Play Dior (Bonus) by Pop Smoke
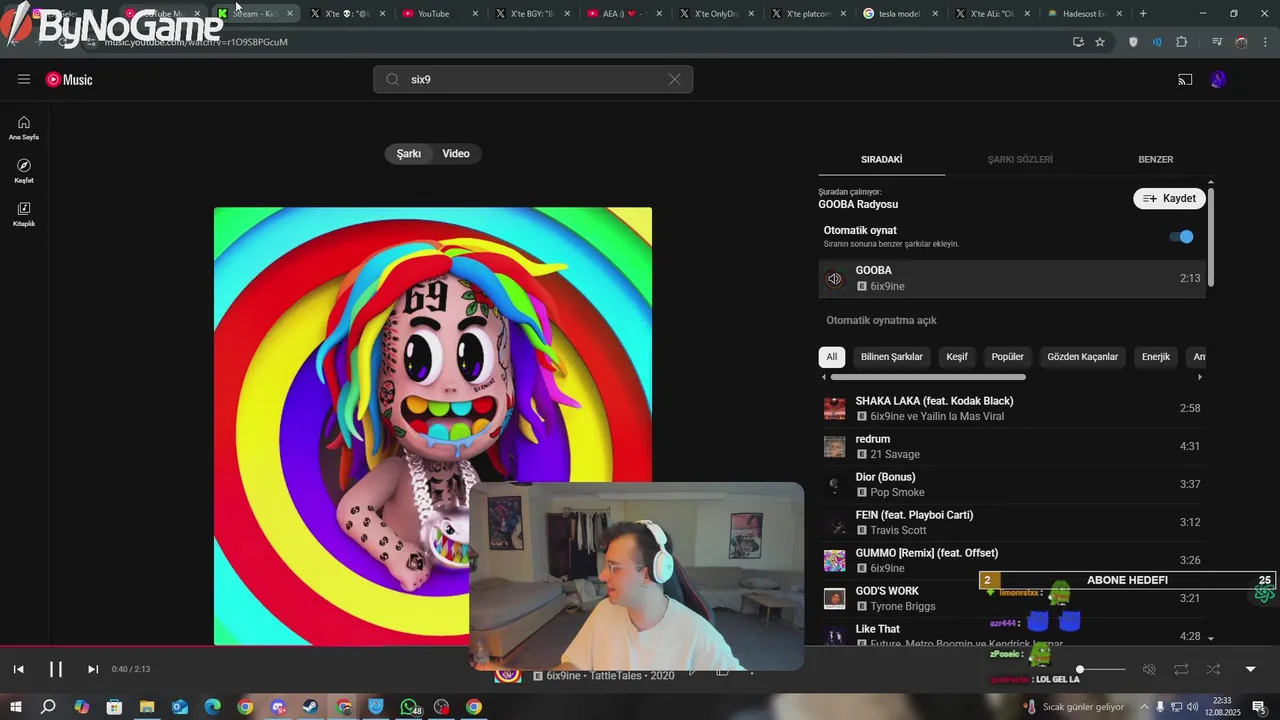 coord(1012,484)
